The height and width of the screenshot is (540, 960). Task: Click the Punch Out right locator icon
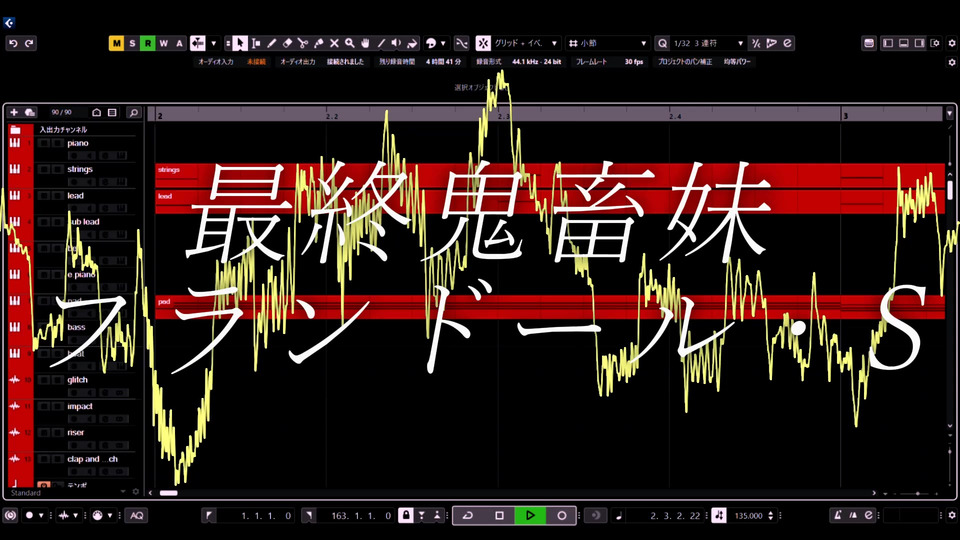[309, 516]
